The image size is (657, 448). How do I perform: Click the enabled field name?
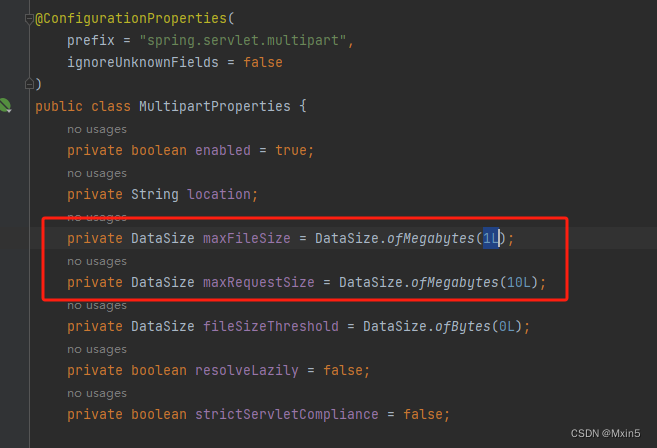coord(222,150)
